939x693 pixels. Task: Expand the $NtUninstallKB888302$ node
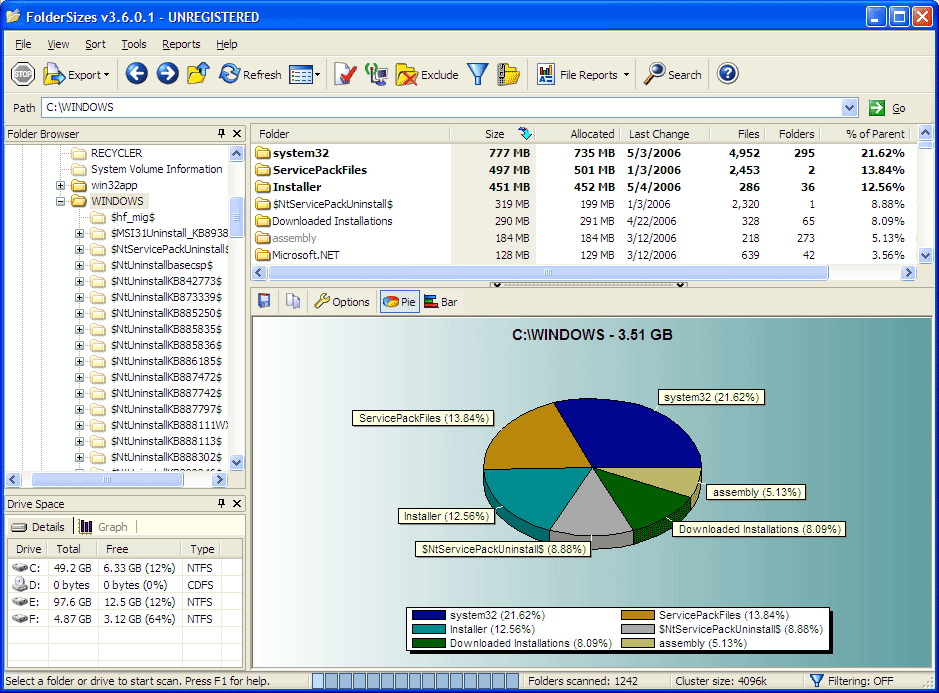(79, 457)
